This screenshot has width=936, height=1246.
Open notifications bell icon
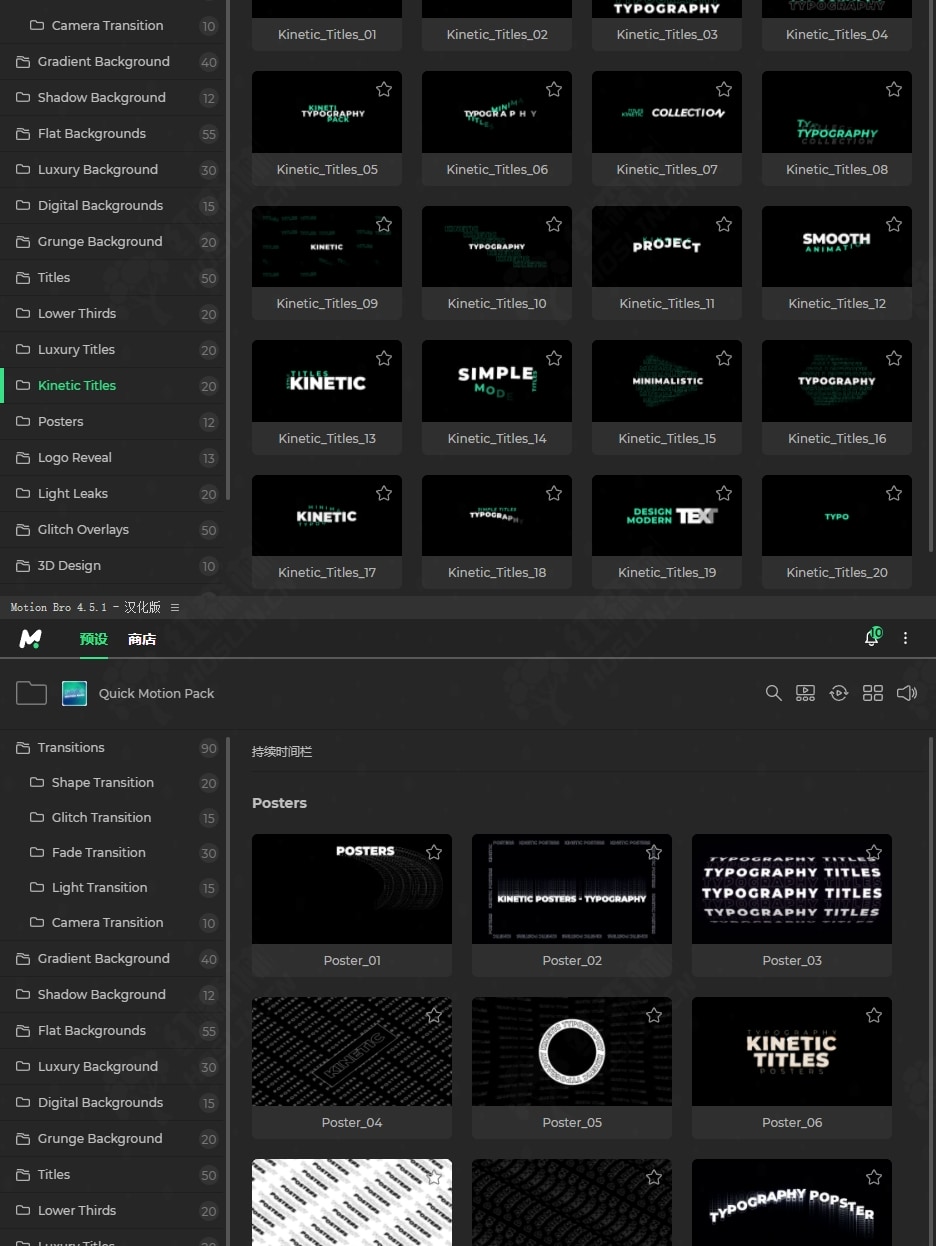(872, 638)
